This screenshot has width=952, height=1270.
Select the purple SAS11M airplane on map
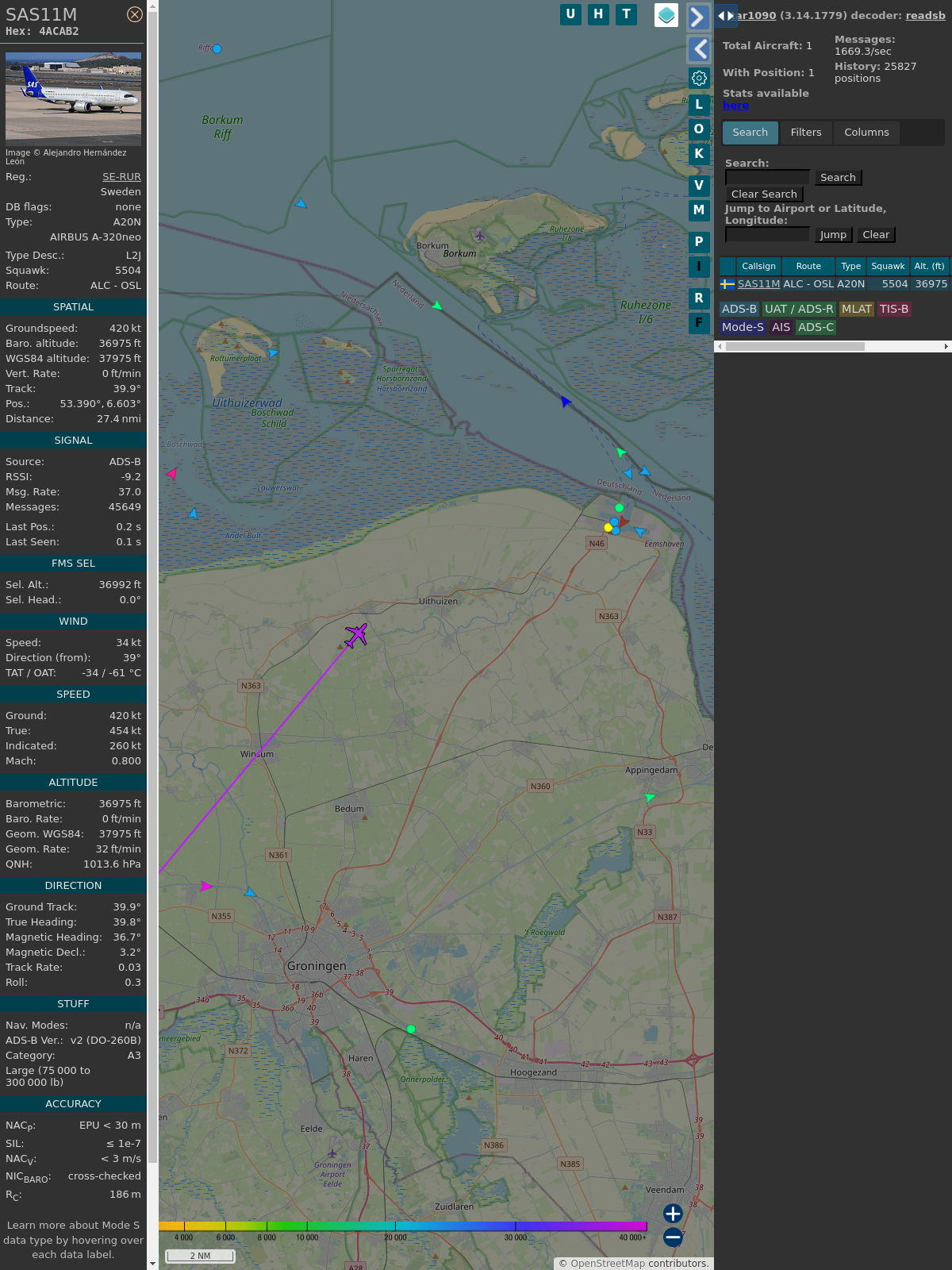[356, 635]
